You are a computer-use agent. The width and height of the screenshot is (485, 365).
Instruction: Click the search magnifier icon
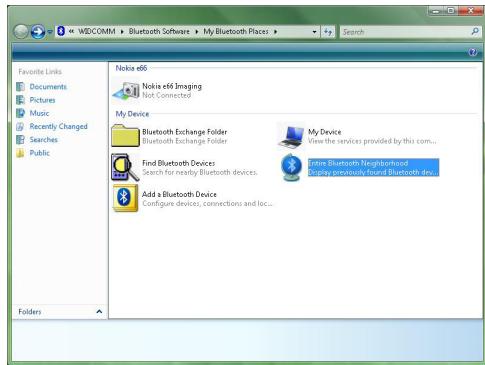475,32
